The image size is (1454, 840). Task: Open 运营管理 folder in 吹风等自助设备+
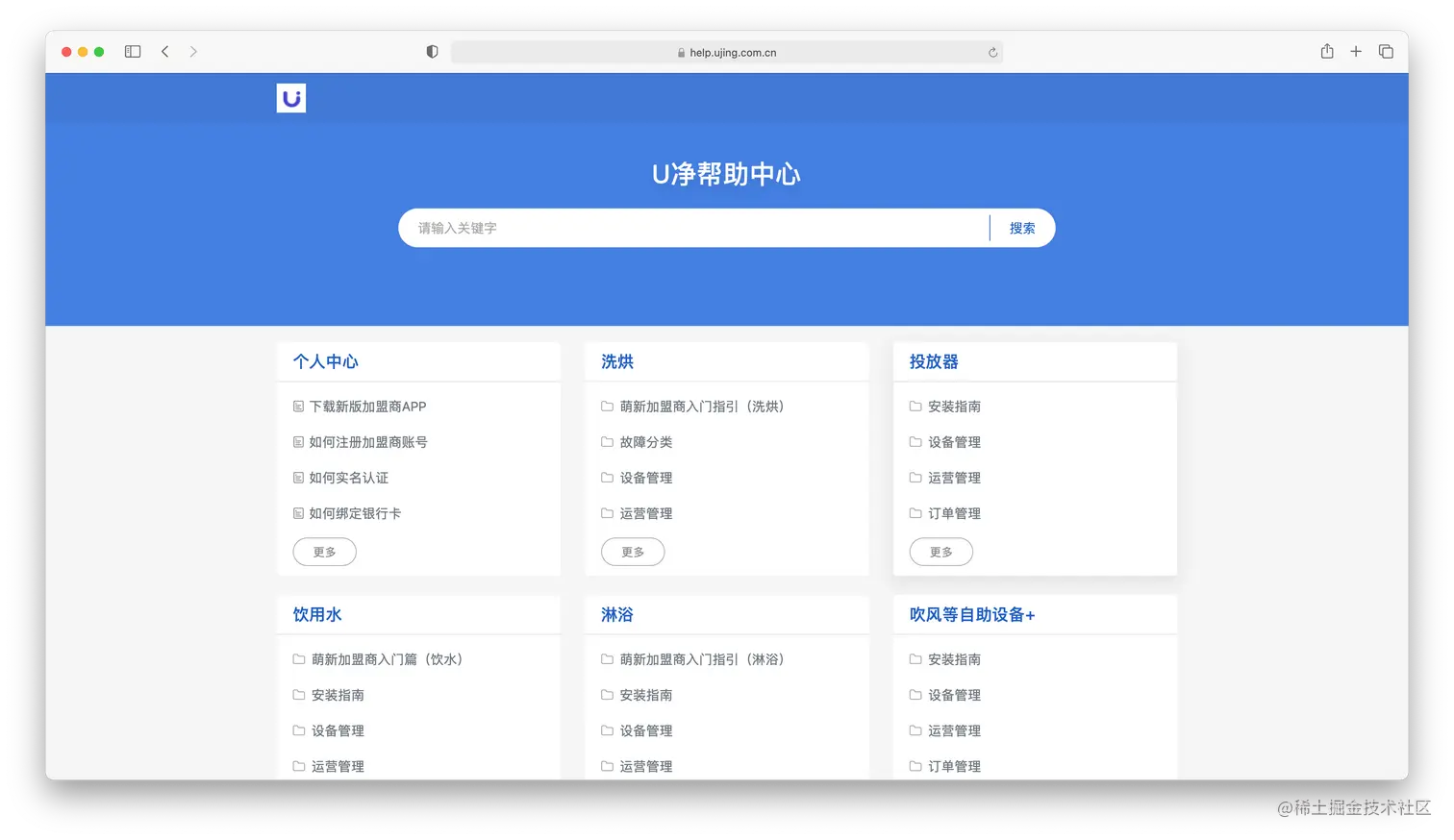tap(955, 730)
